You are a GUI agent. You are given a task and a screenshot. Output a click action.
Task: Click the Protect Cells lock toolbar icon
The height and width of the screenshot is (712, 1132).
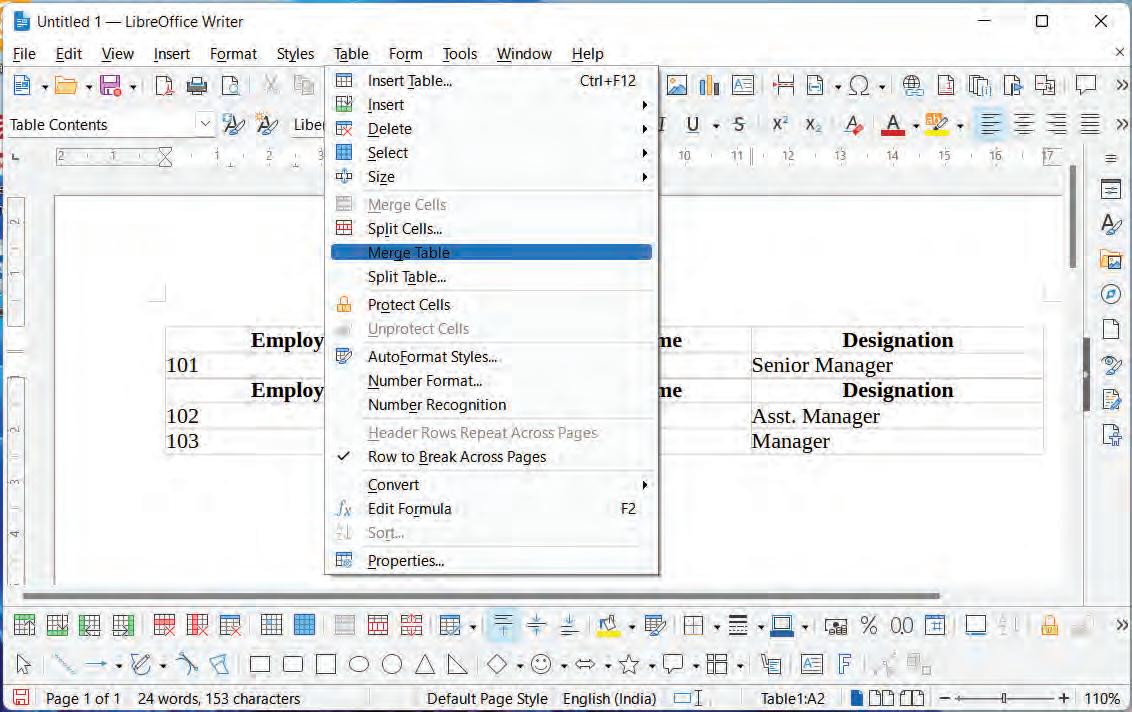coord(1048,625)
